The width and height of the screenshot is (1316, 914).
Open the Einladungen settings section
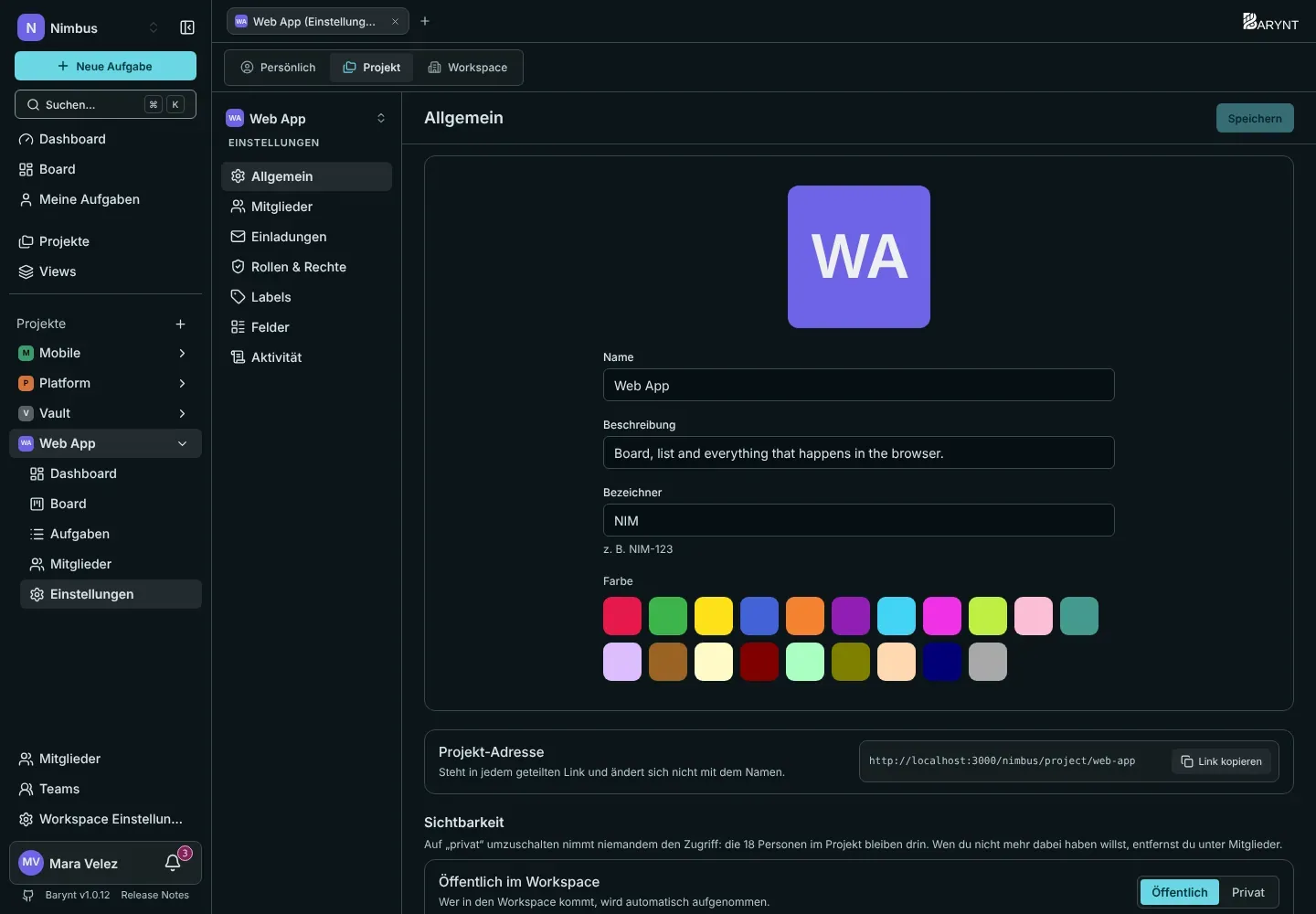(x=306, y=237)
